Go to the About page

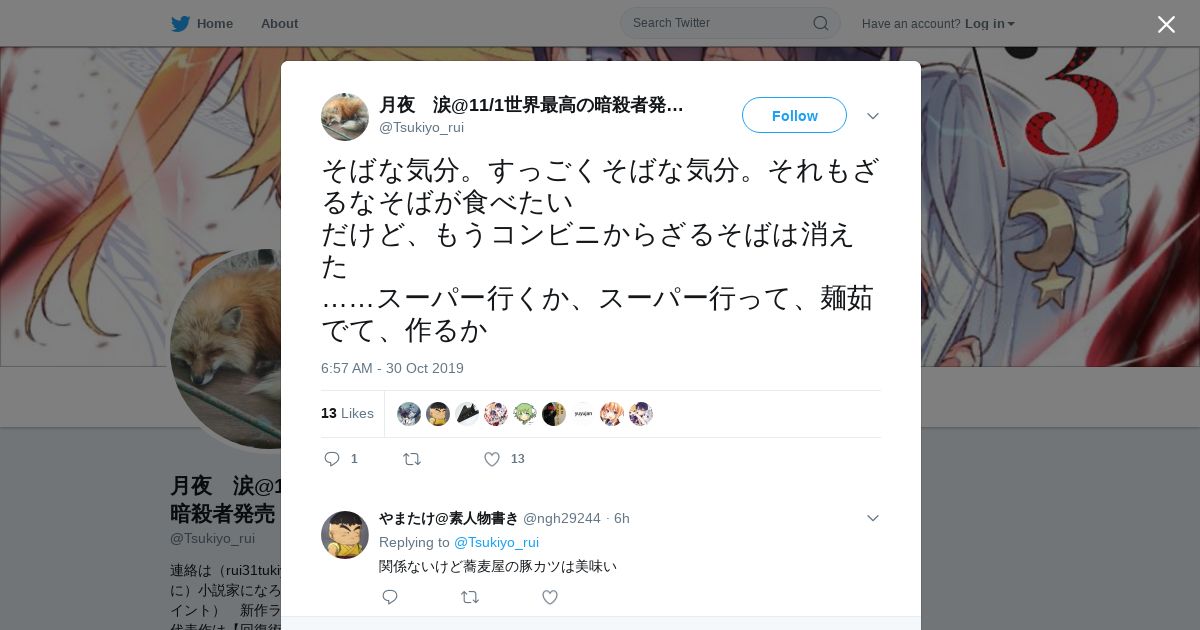(x=279, y=23)
